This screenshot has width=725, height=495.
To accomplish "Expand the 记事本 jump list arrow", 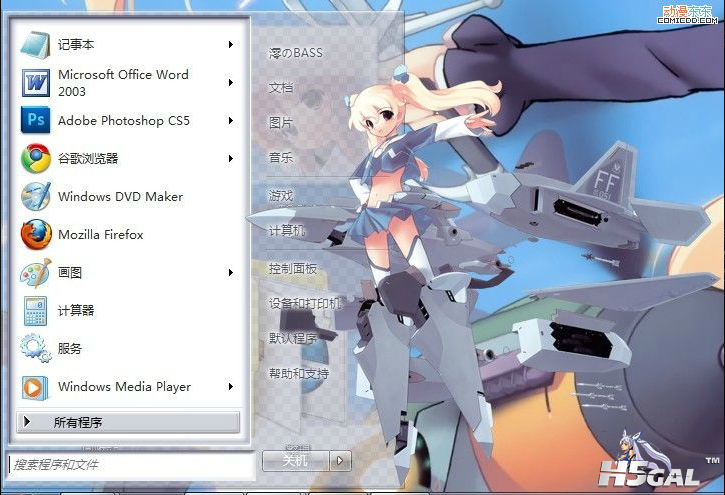I will click(230, 44).
